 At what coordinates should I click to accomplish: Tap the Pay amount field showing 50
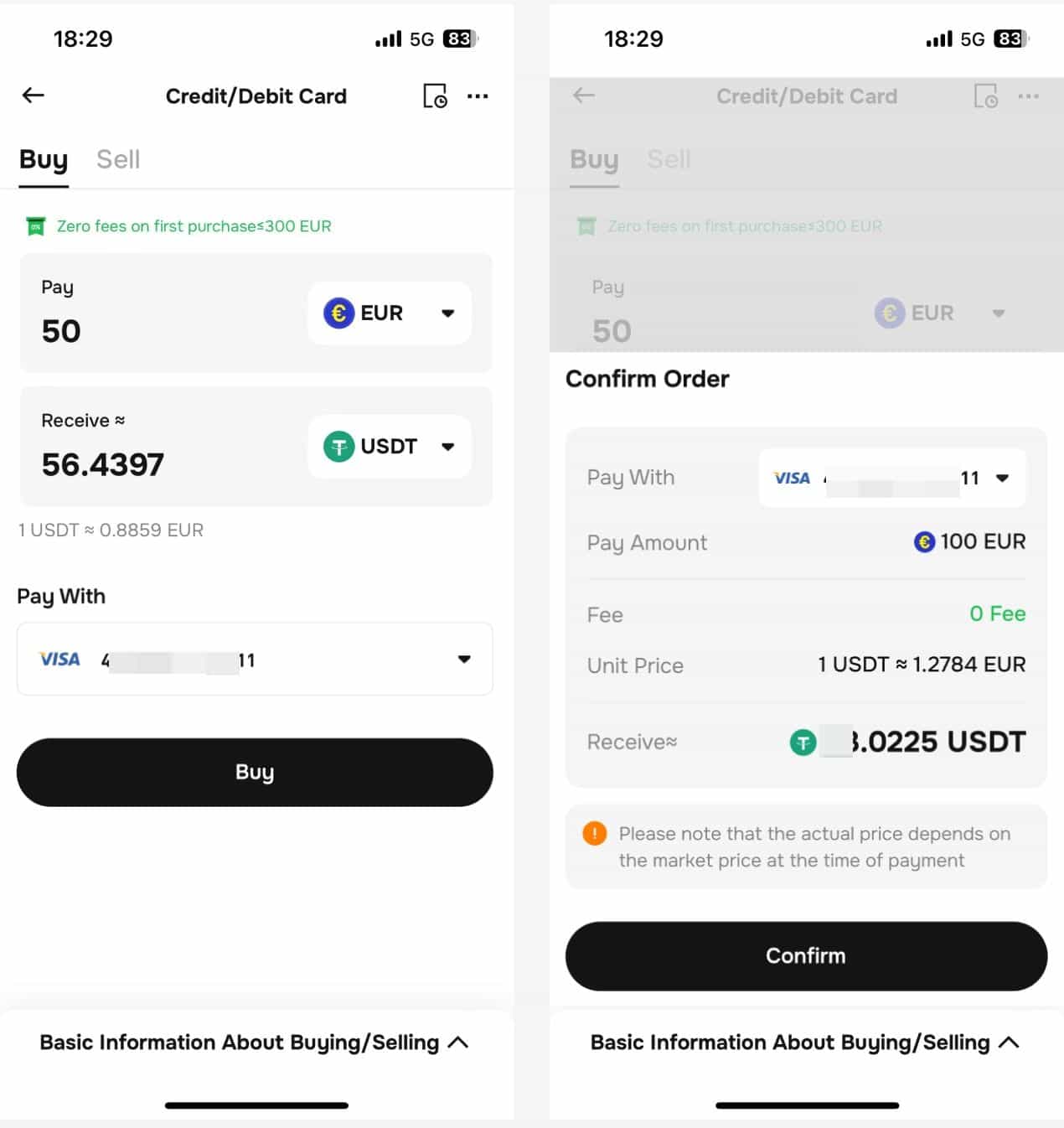pos(62,331)
